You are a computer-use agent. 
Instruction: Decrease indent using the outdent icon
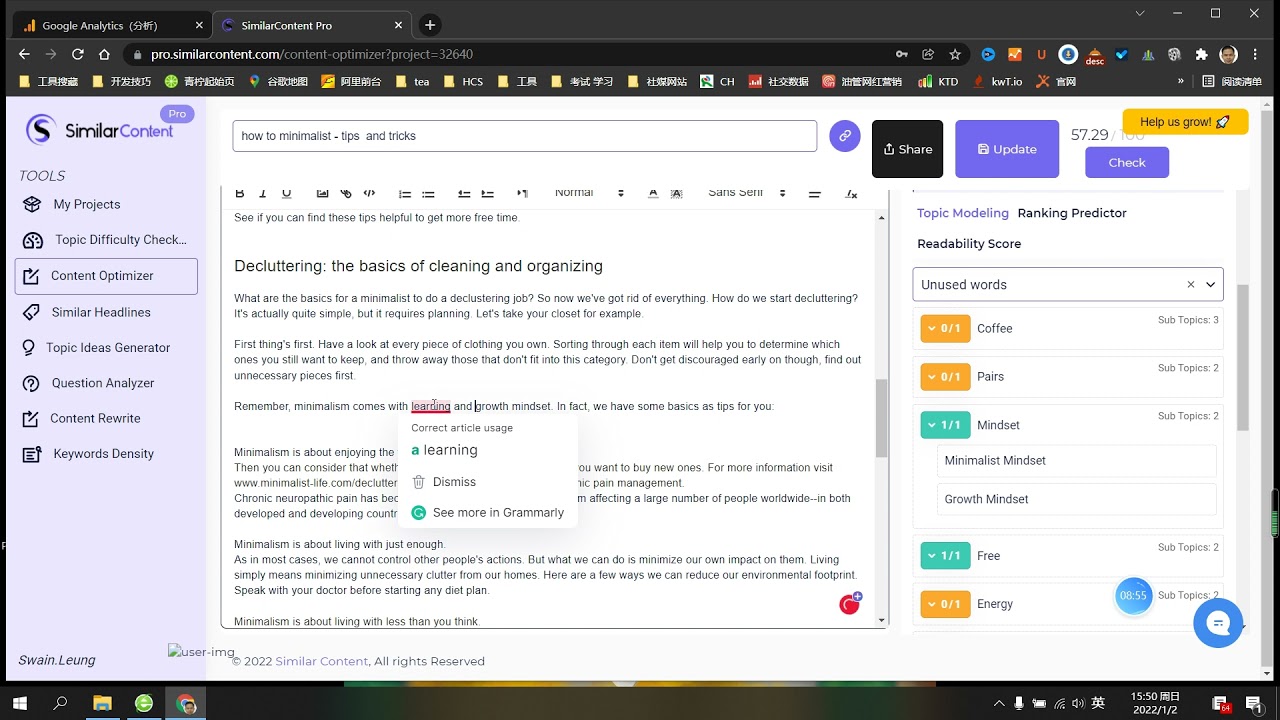tap(464, 193)
